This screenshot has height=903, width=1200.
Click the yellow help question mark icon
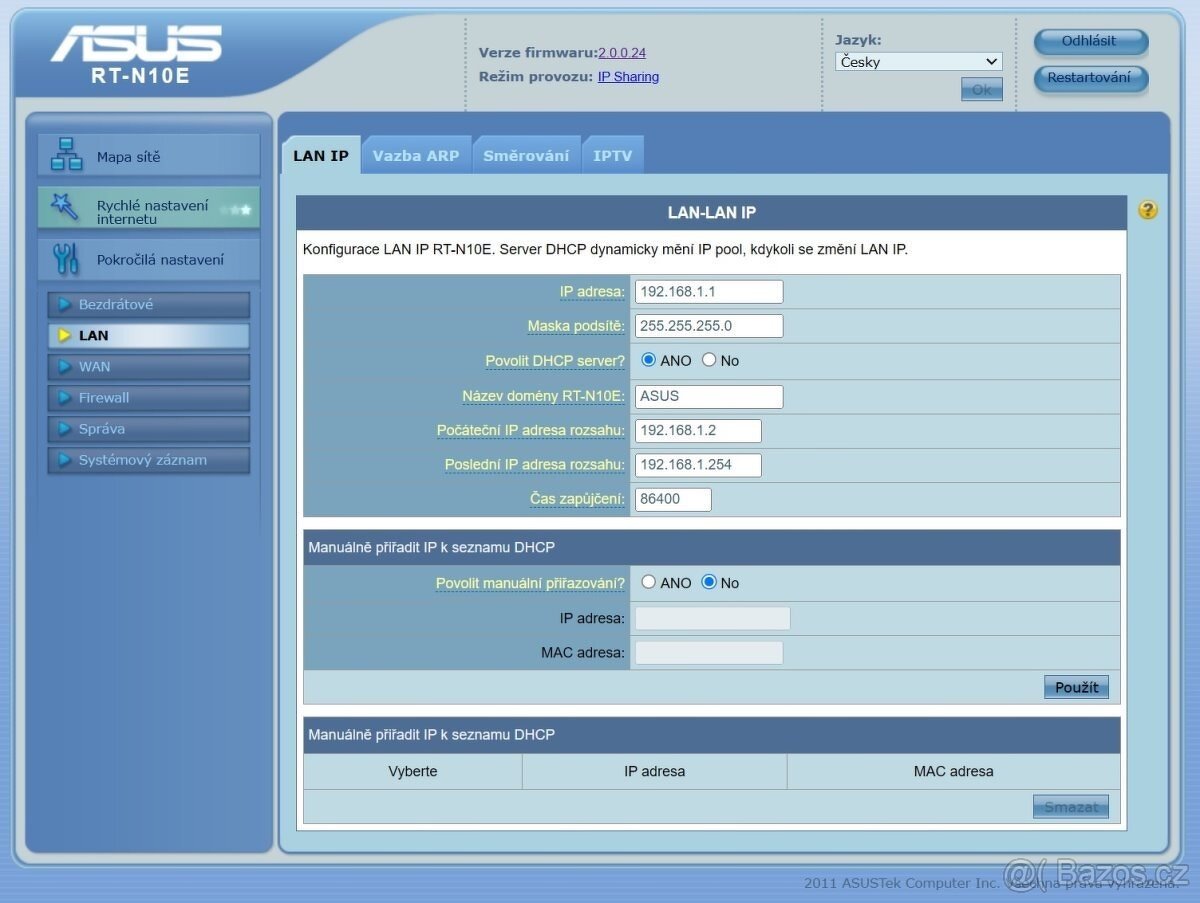[1149, 211]
